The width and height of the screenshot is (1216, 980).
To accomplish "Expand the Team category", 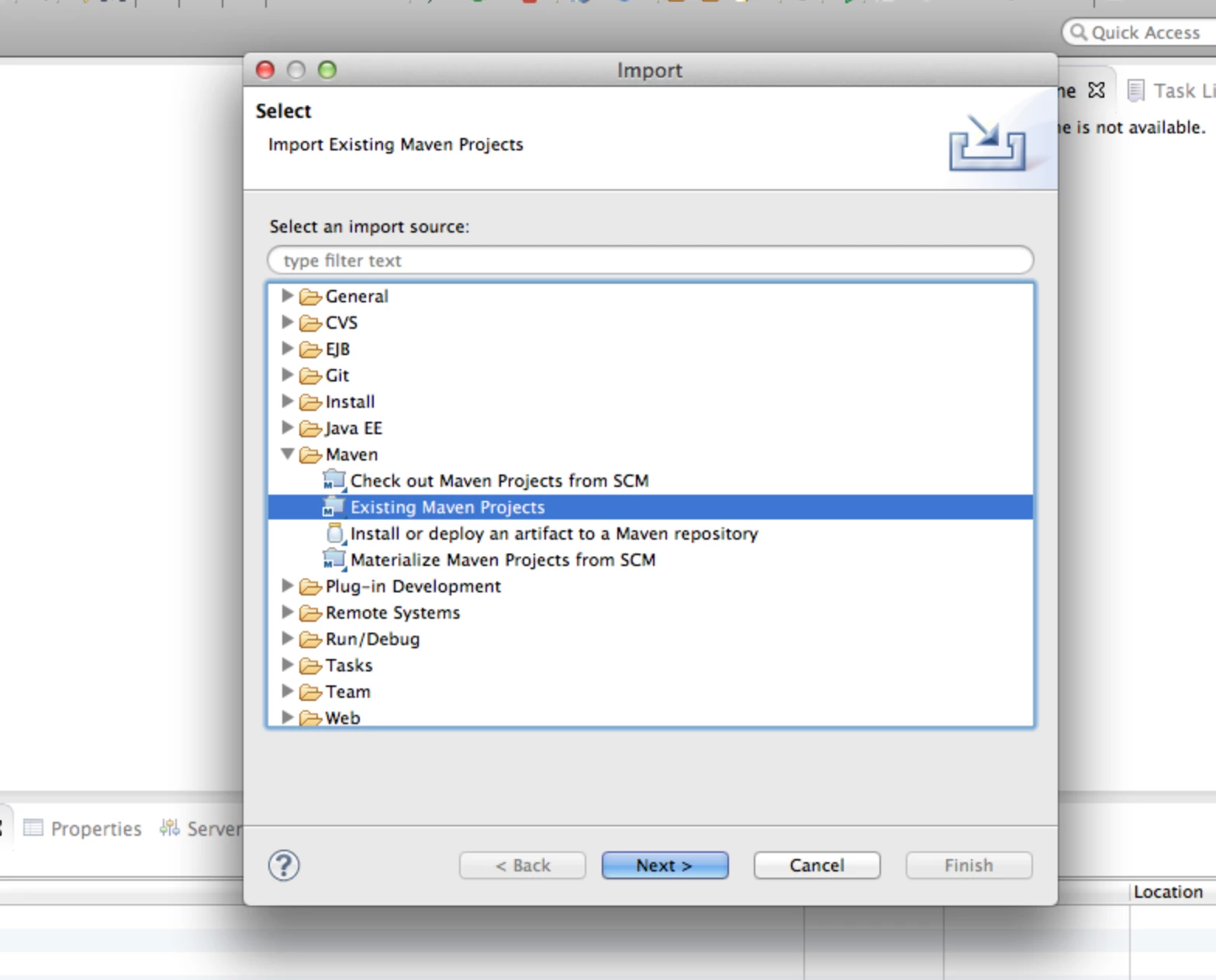I will click(287, 691).
